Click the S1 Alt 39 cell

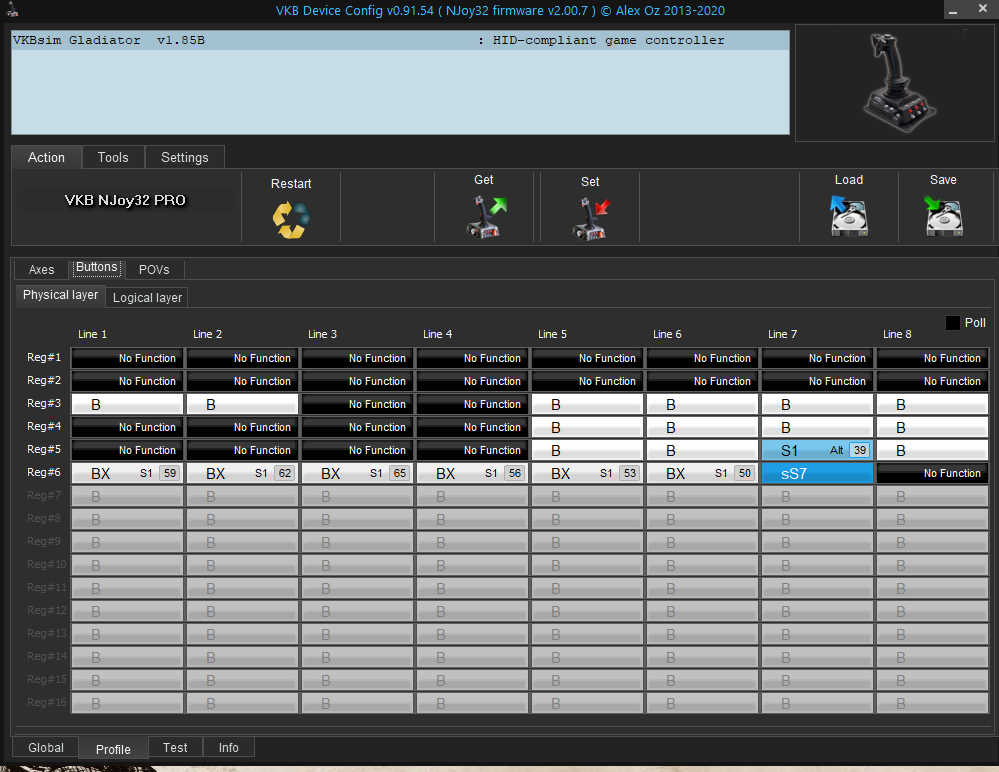pyautogui.click(x=817, y=450)
